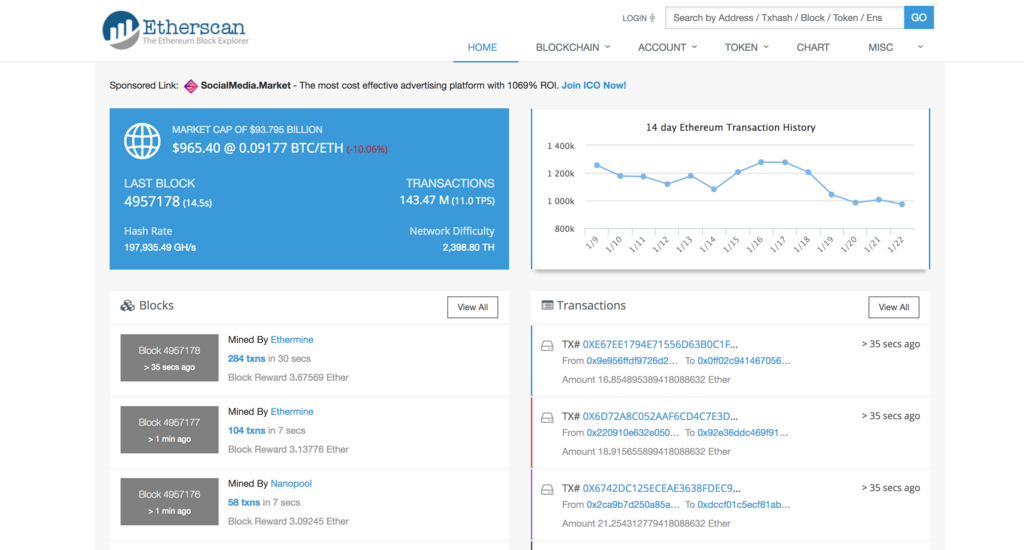
Task: Click icon beside TX# 0X6D72A8C052AAF6CD4C7E3D
Action: [x=547, y=417]
